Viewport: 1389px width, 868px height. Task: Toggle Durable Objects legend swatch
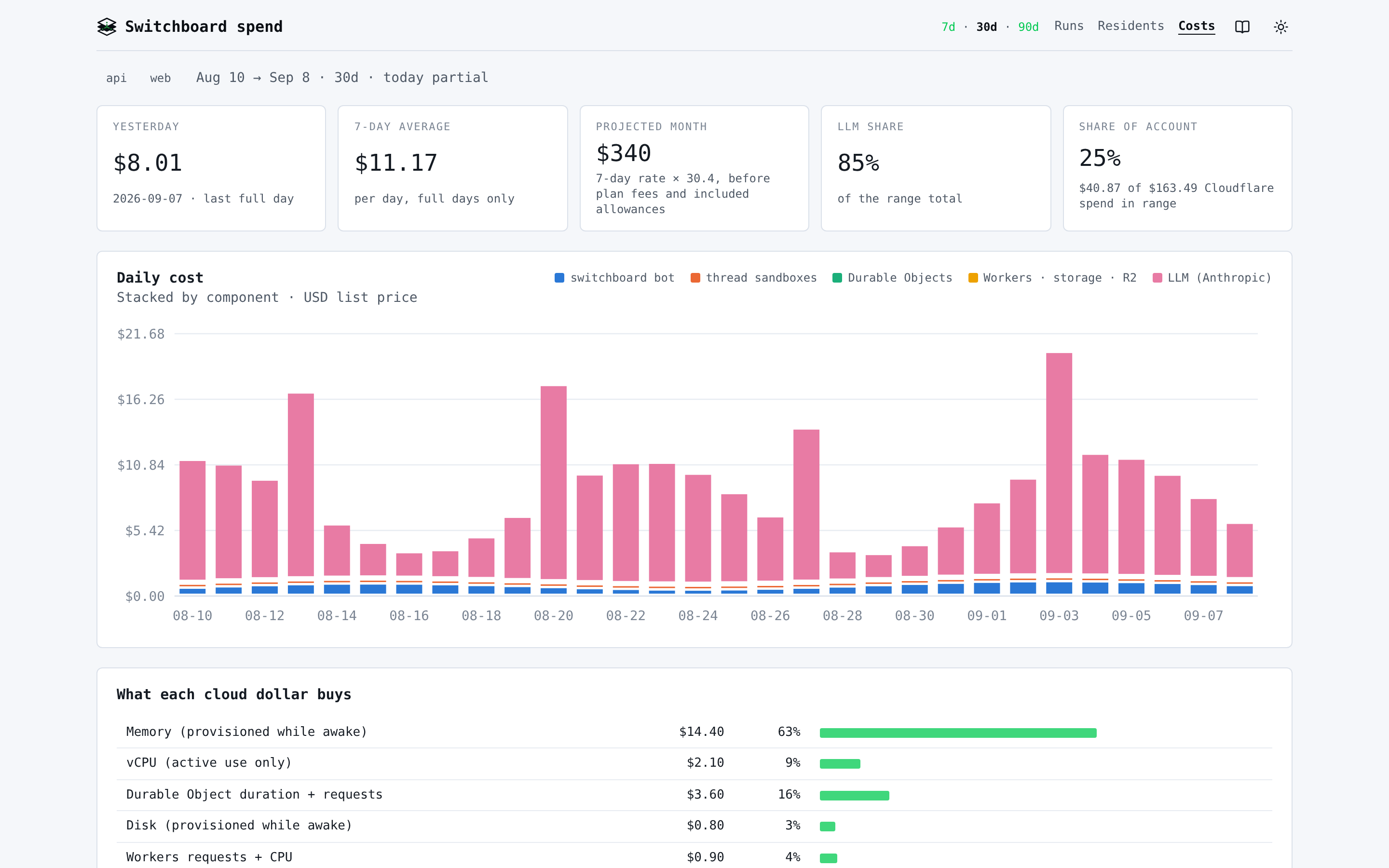(x=837, y=278)
